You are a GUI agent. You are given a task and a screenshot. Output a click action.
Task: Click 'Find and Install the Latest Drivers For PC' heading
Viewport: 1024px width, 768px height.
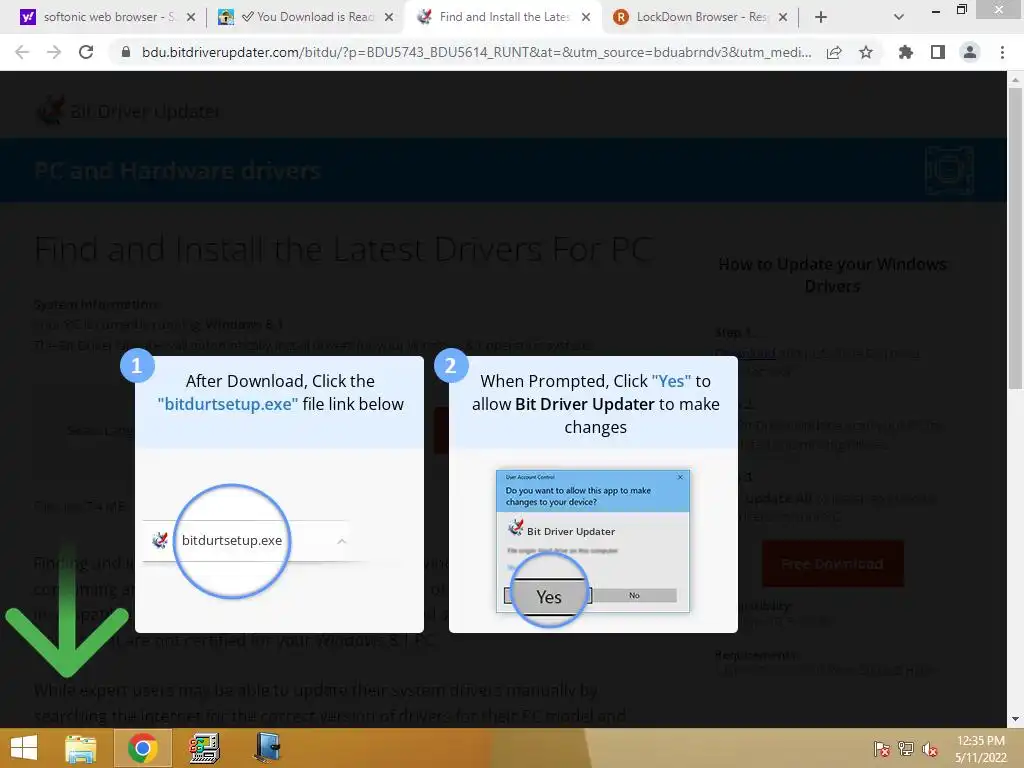343,249
